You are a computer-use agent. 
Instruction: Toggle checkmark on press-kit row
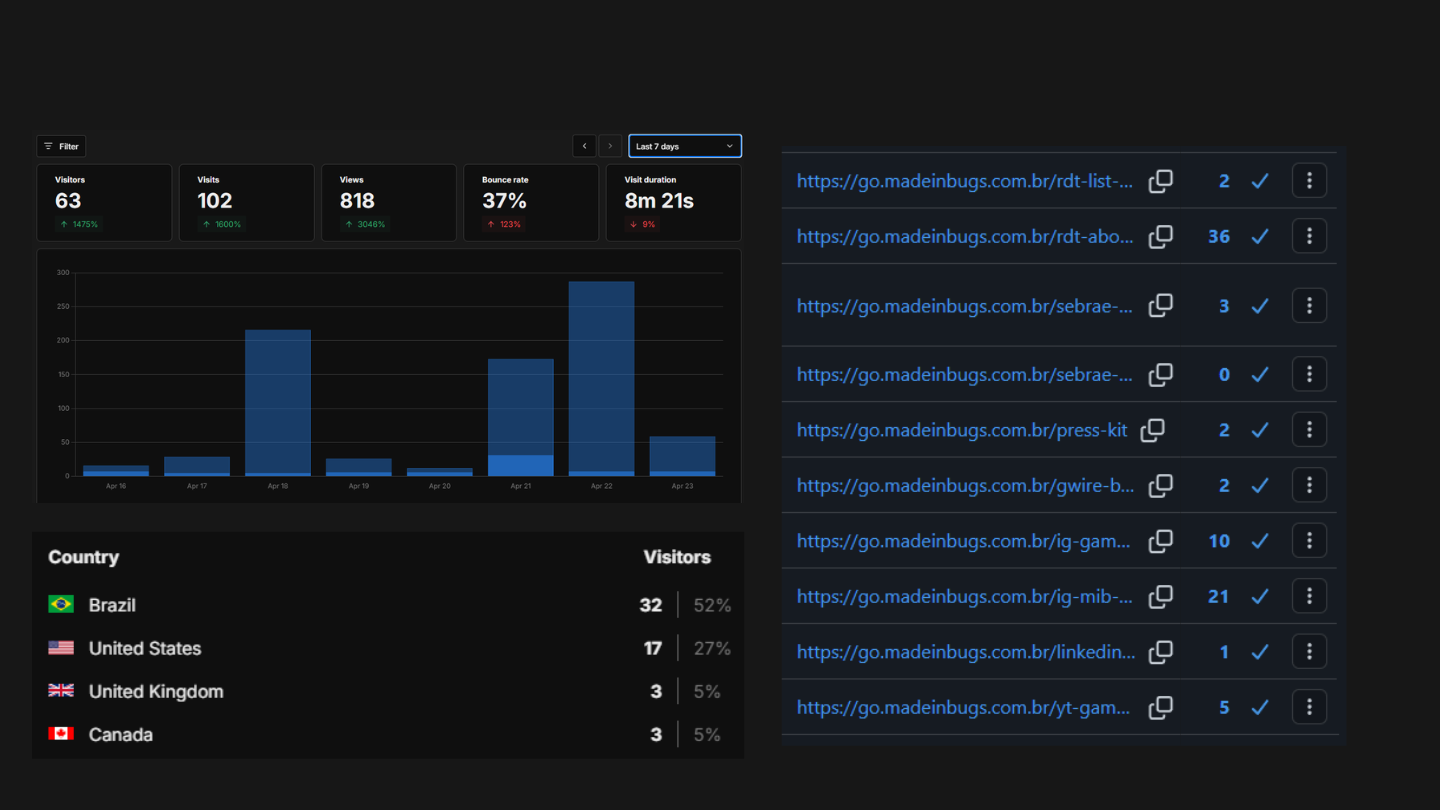pos(1260,430)
